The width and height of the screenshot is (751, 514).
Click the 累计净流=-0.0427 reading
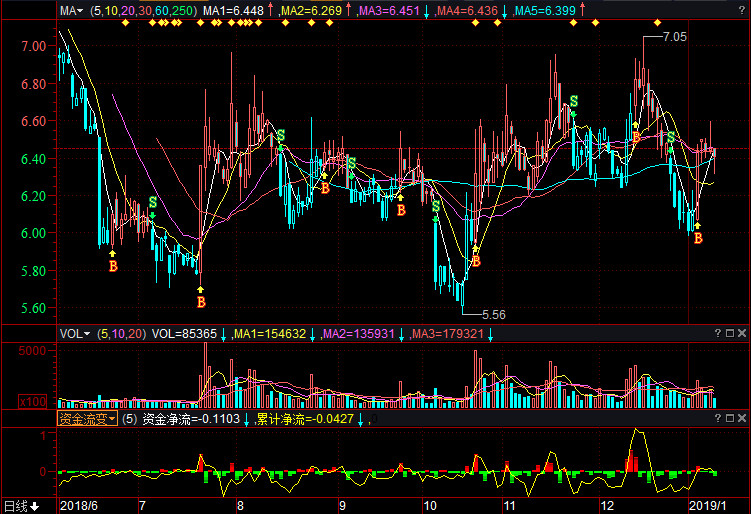(x=305, y=419)
